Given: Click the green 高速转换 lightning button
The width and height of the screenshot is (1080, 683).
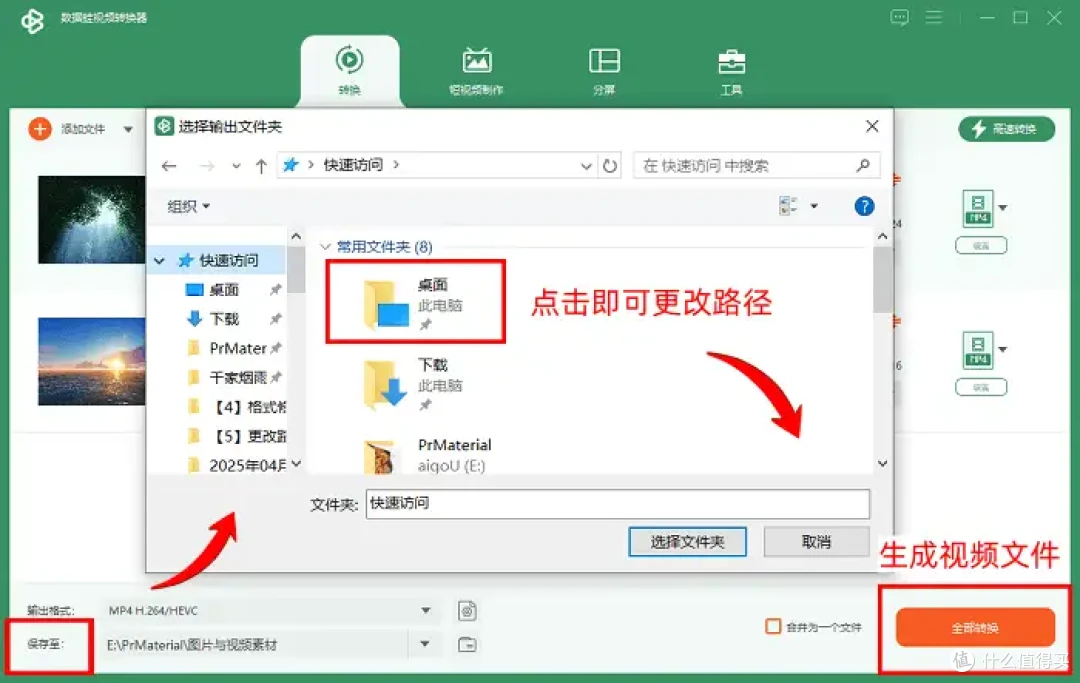Looking at the screenshot, I should (x=1006, y=129).
